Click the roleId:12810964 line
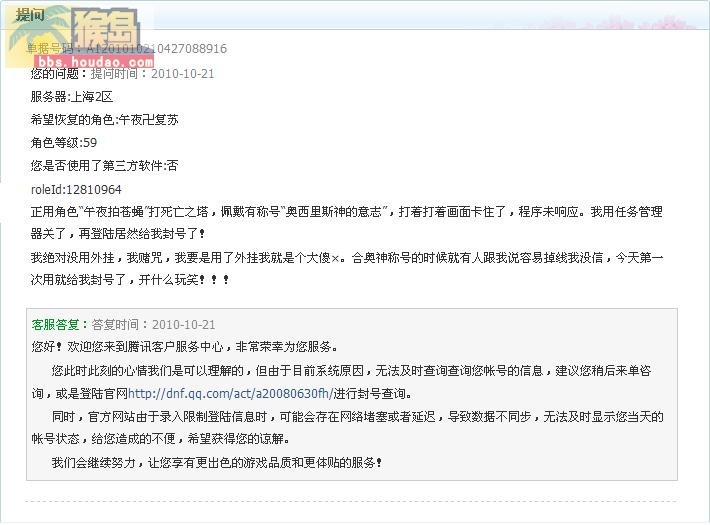This screenshot has width=710, height=525. [76, 189]
